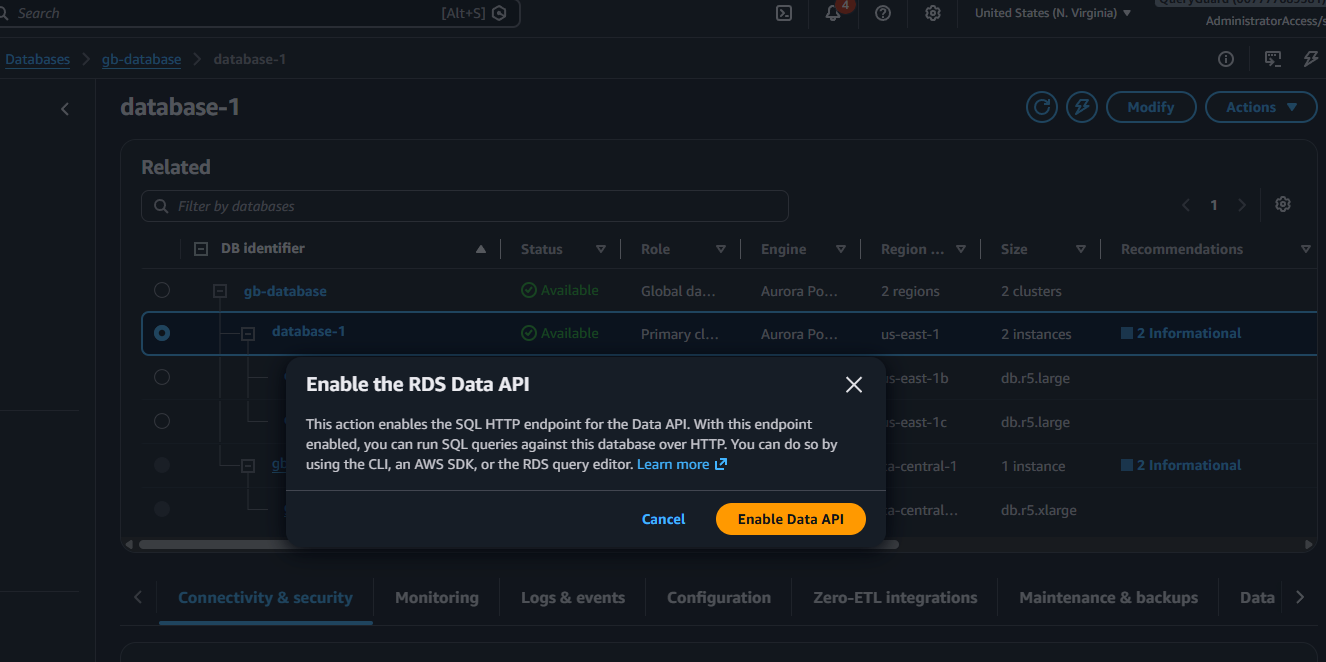Click Cancel in the dialog
This screenshot has height=662, width=1326.
point(664,519)
